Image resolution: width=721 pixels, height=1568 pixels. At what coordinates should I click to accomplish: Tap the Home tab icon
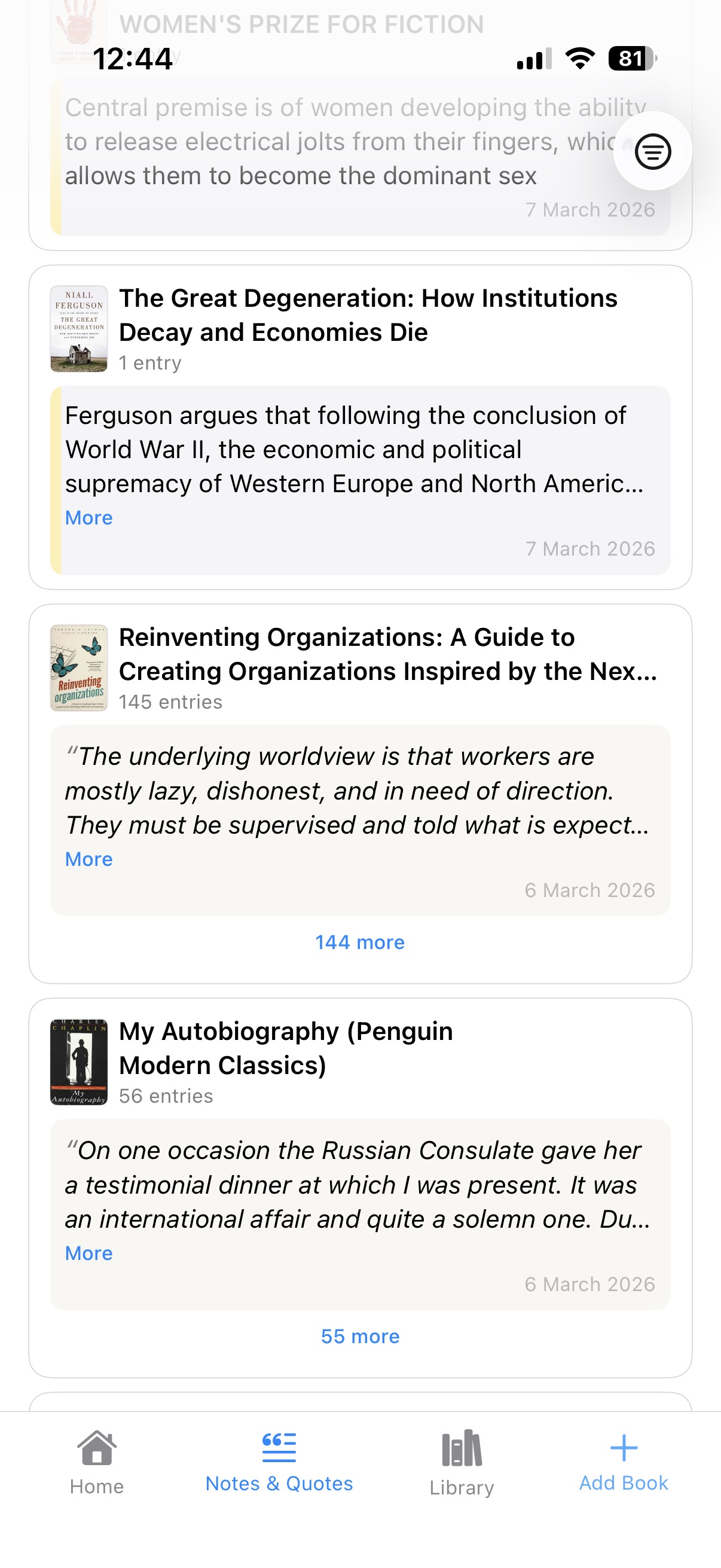click(97, 1448)
